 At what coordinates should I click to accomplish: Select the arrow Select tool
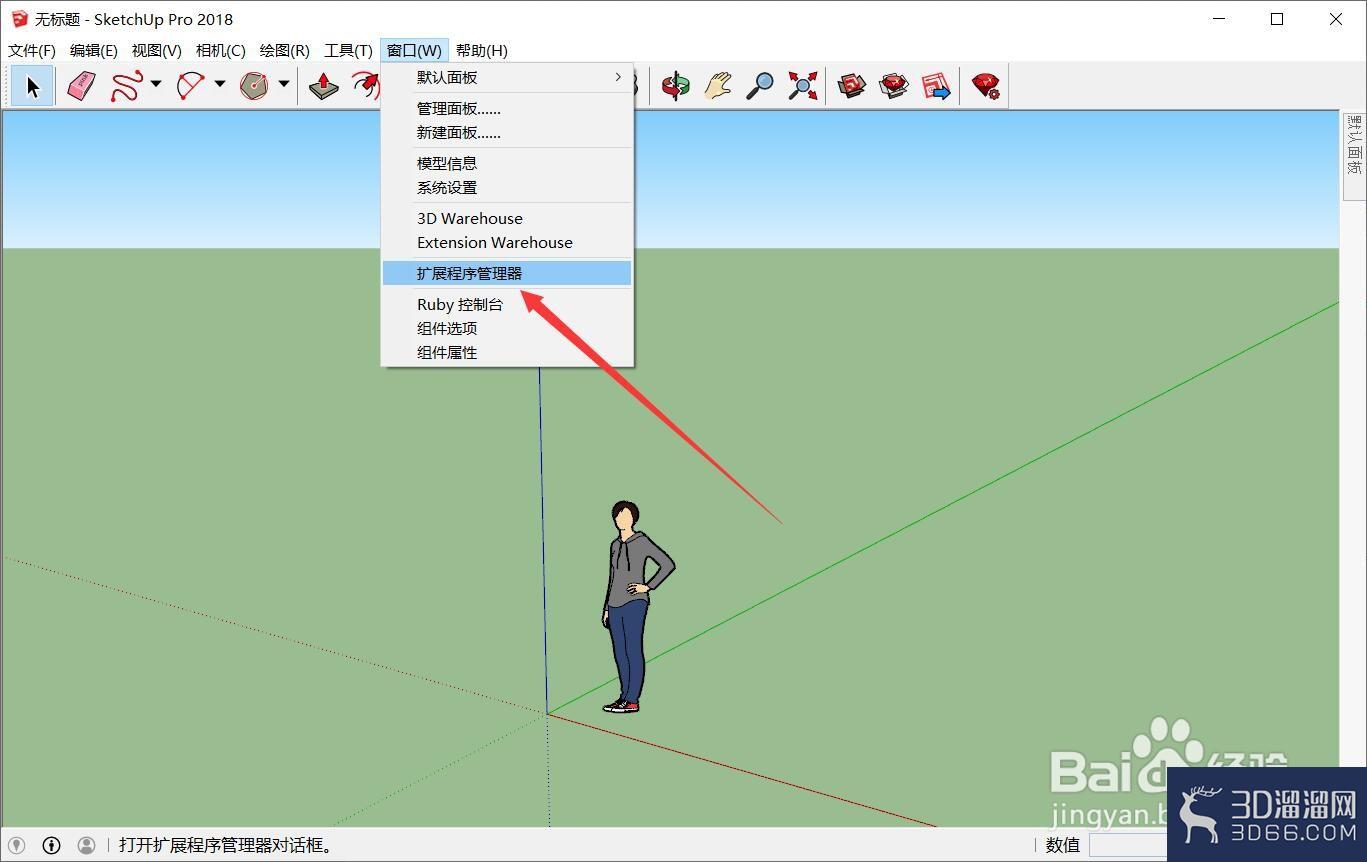tap(32, 86)
